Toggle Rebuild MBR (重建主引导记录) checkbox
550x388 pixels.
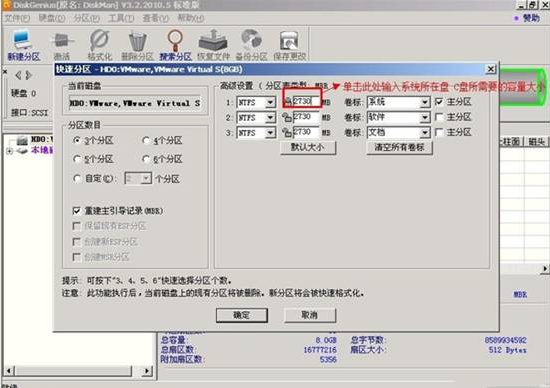pos(76,210)
